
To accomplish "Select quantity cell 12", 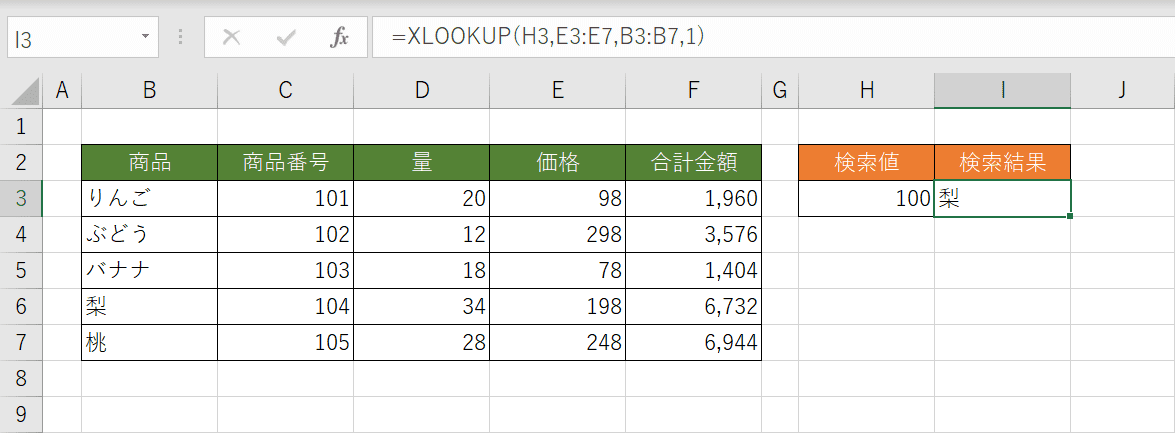I will (x=422, y=234).
